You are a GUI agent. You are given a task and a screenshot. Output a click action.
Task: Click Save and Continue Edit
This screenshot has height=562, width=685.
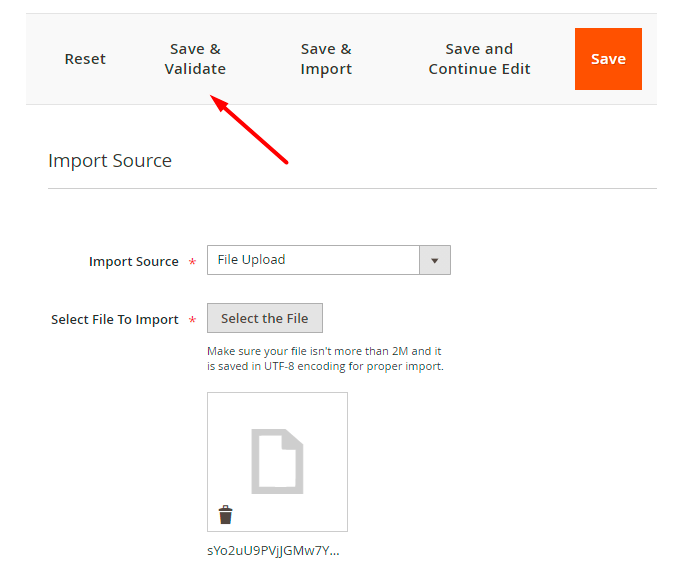479,59
